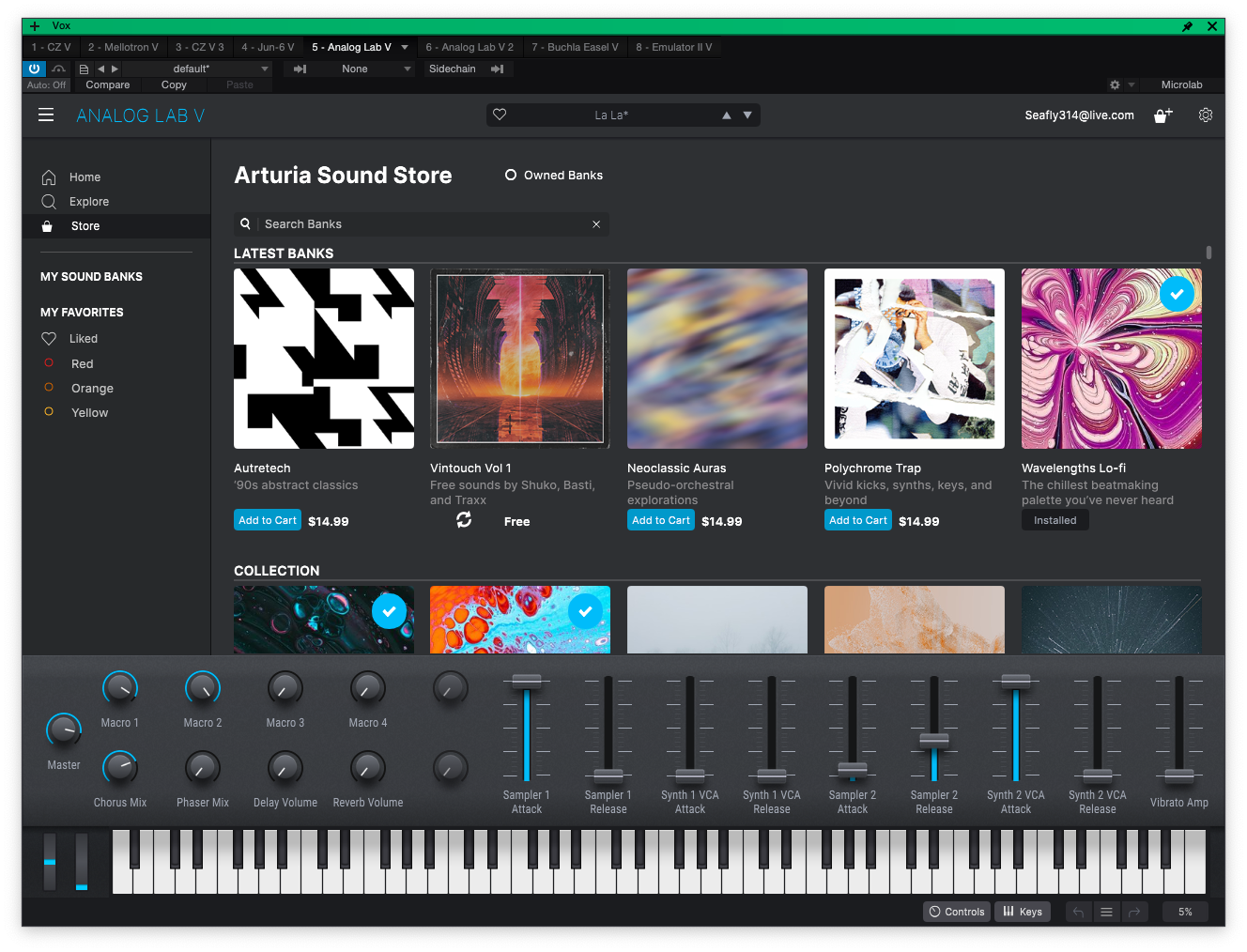Open the history list icon in bottom bar
This screenshot has height=952, width=1247.
point(1106,912)
